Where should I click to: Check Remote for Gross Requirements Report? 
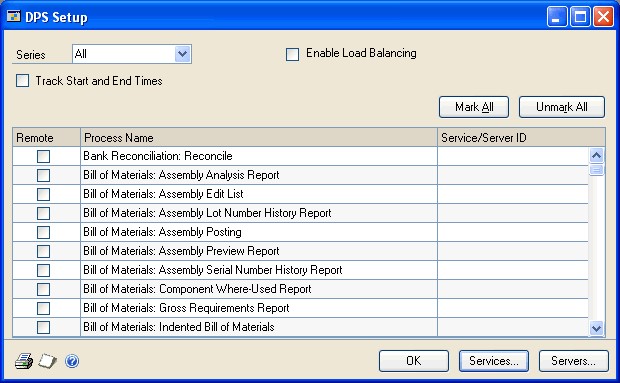(x=43, y=308)
